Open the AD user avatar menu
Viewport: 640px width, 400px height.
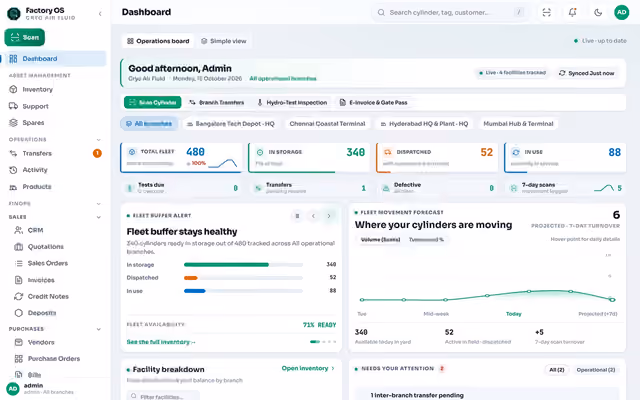pyautogui.click(x=622, y=12)
